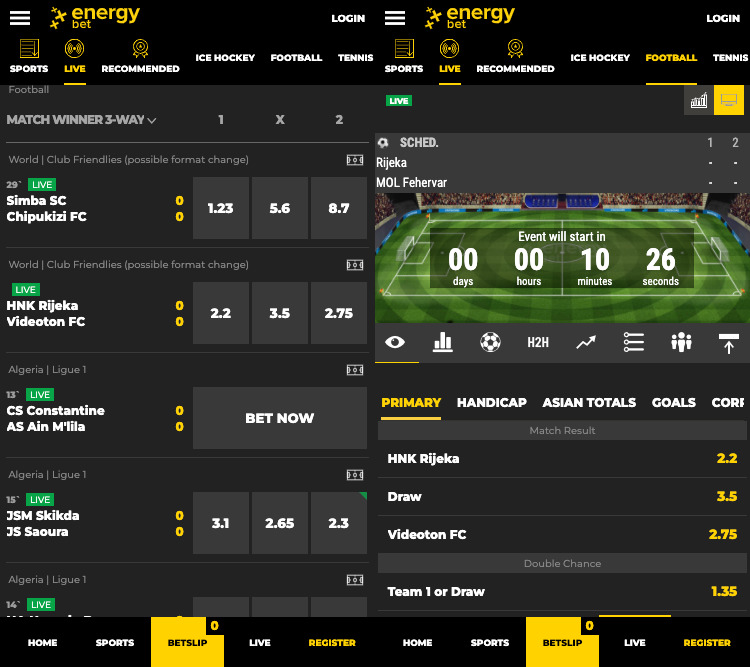Bet on Videoton FC 2.75 in left list
Viewport: 750px width, 667px height.
point(339,313)
